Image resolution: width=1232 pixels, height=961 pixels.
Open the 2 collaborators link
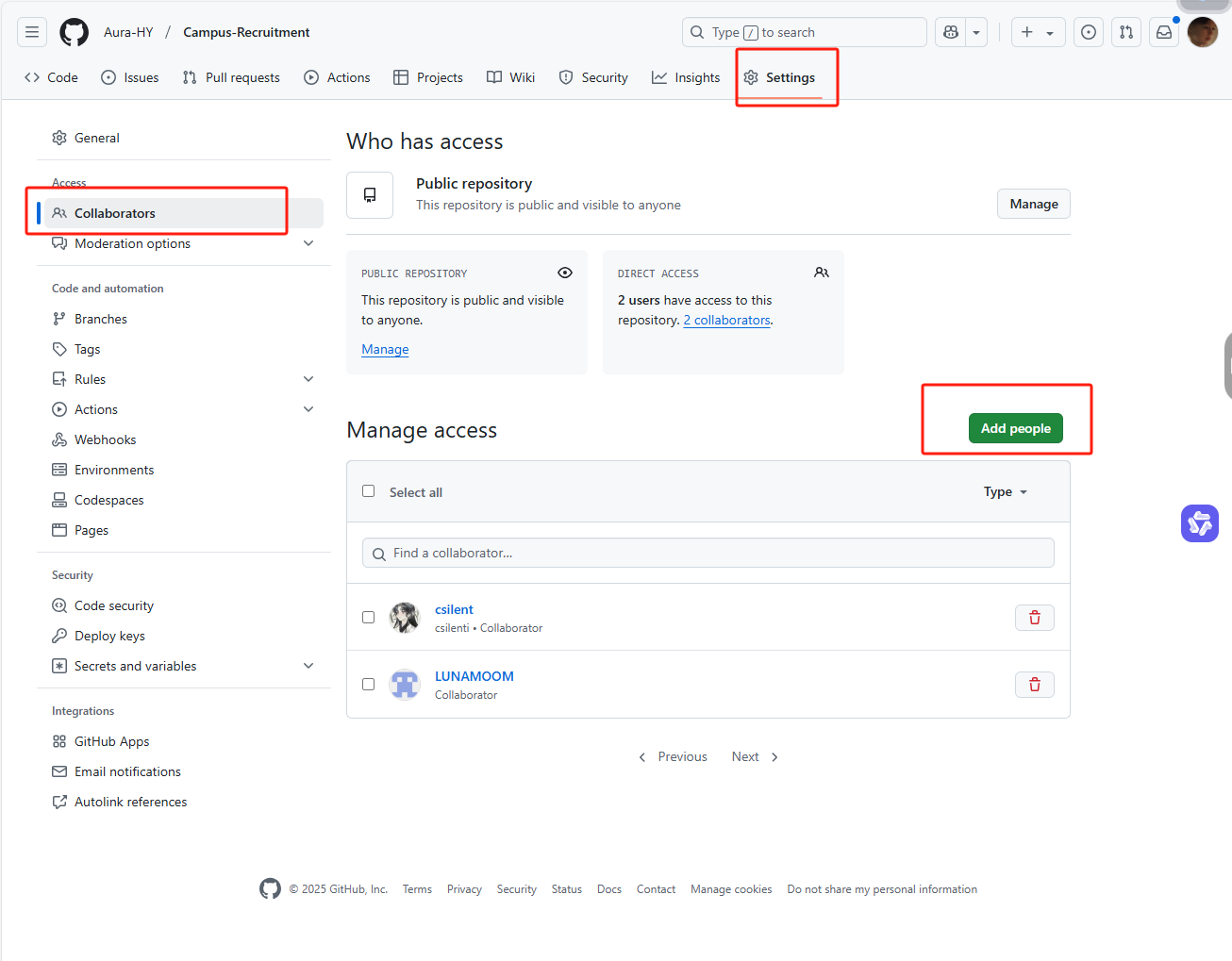[727, 320]
